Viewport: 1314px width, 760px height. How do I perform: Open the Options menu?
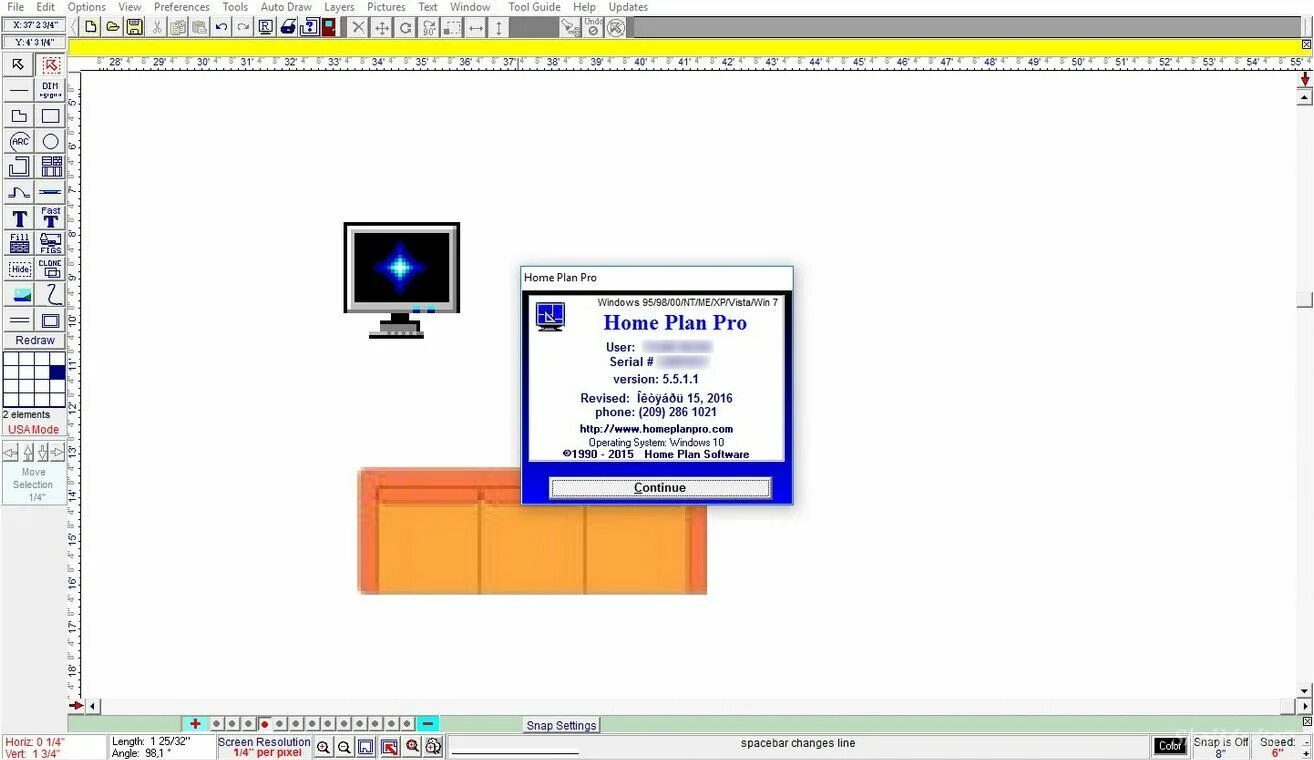87,7
